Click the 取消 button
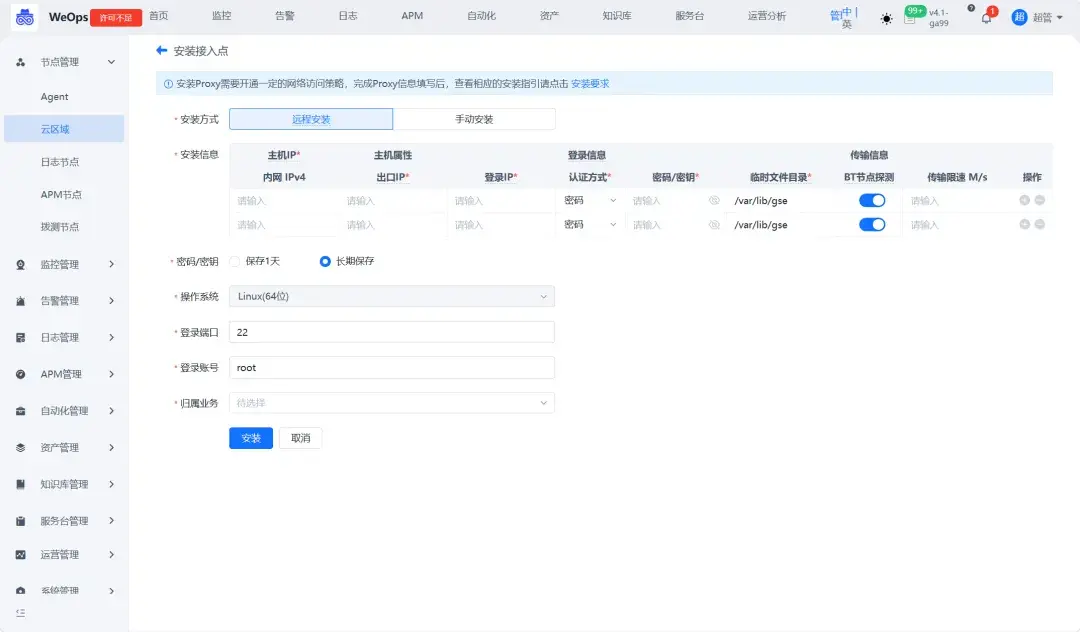The image size is (1080, 632). tap(300, 438)
